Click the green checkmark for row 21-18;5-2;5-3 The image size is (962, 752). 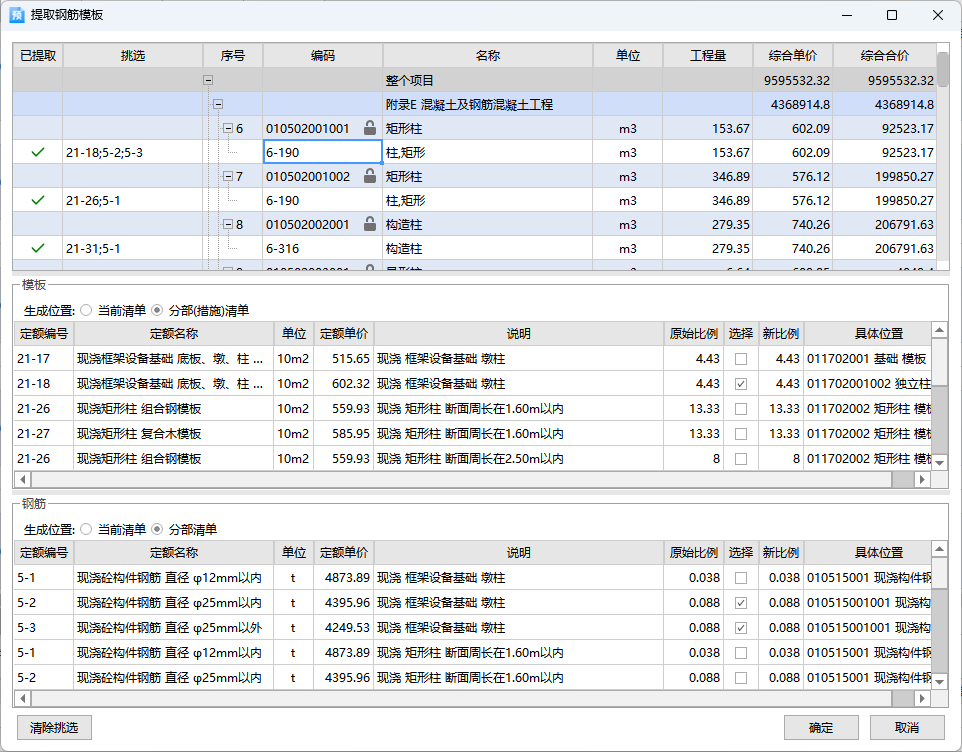pyautogui.click(x=38, y=152)
